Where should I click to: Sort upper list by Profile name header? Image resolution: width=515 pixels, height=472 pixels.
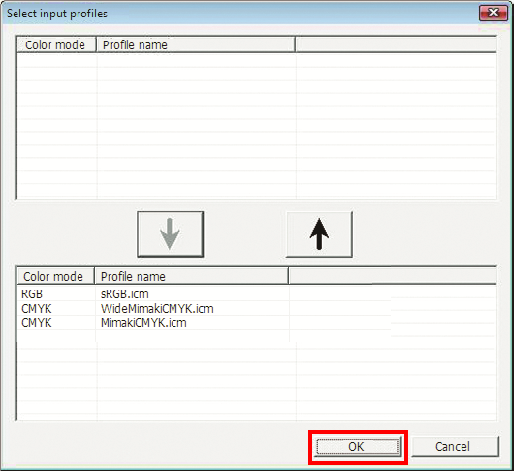click(196, 45)
